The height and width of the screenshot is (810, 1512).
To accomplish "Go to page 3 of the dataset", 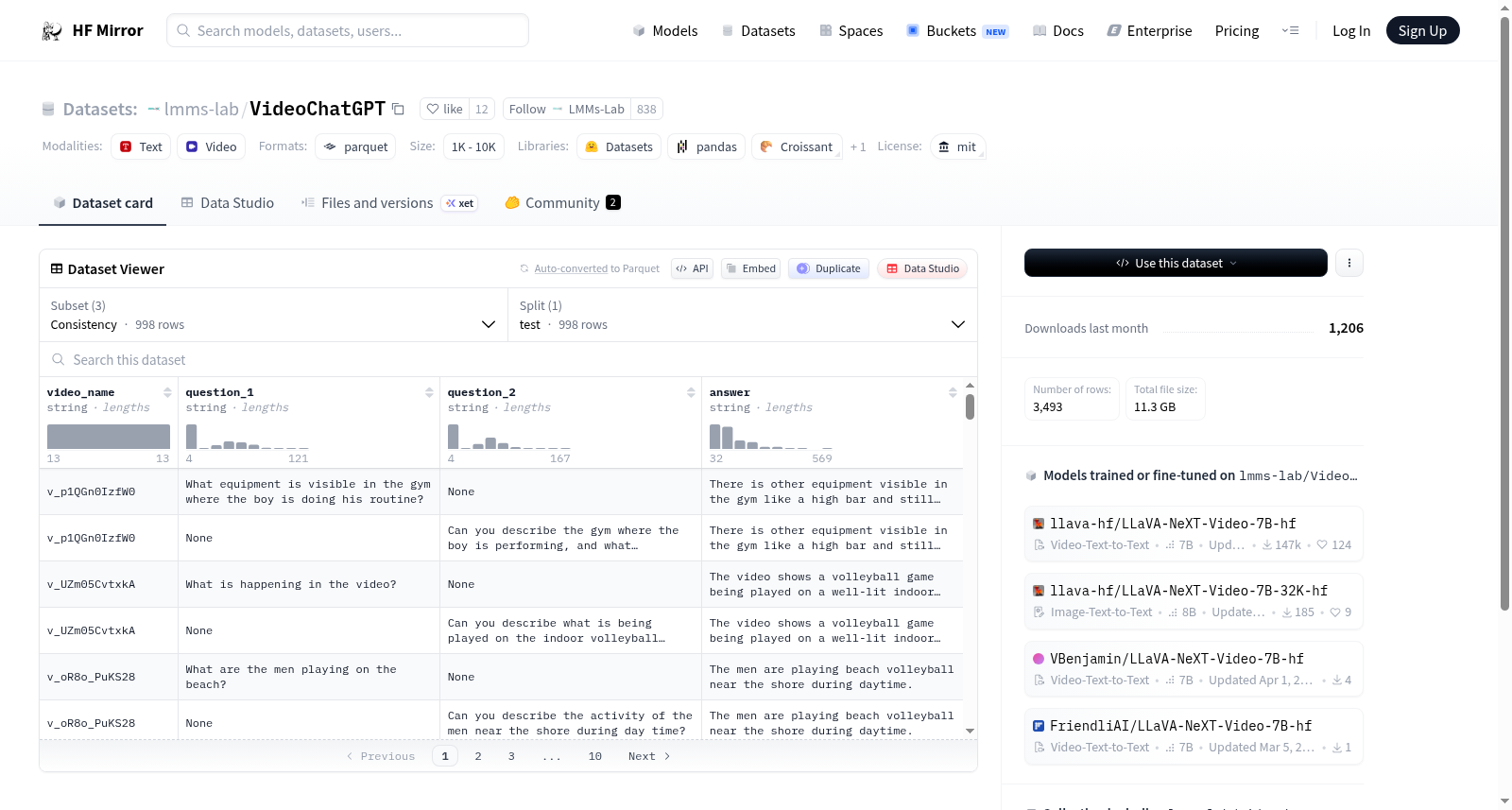I will [x=511, y=756].
